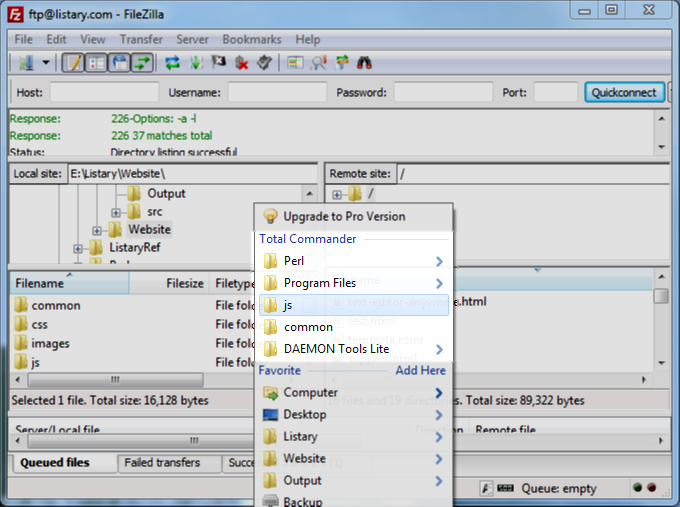The image size is (680, 507).
Task: Refresh the file and folder lists
Action: click(x=172, y=63)
